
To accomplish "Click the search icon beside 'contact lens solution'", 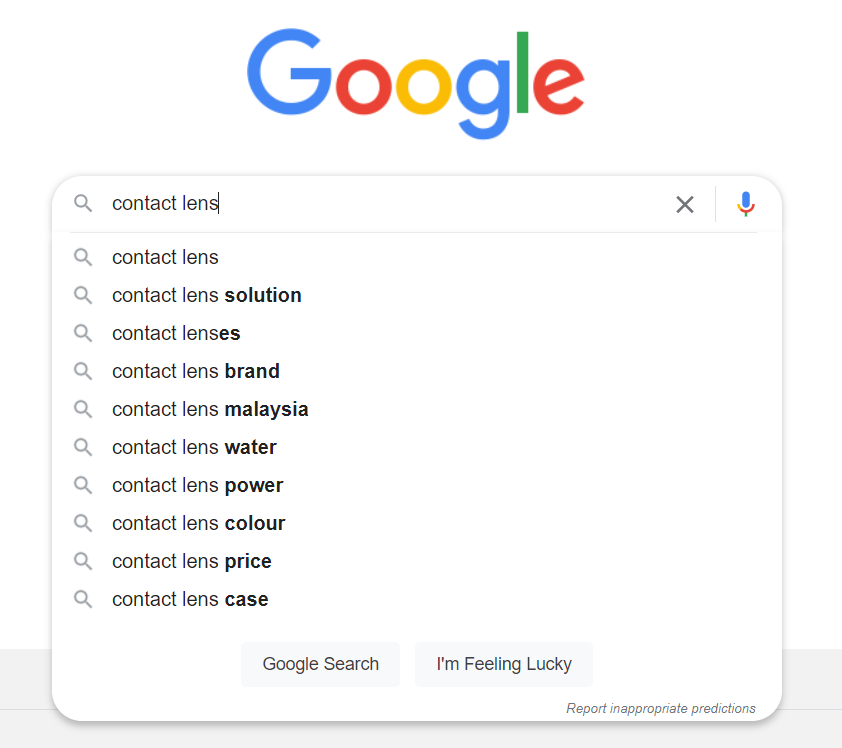I will (x=84, y=295).
